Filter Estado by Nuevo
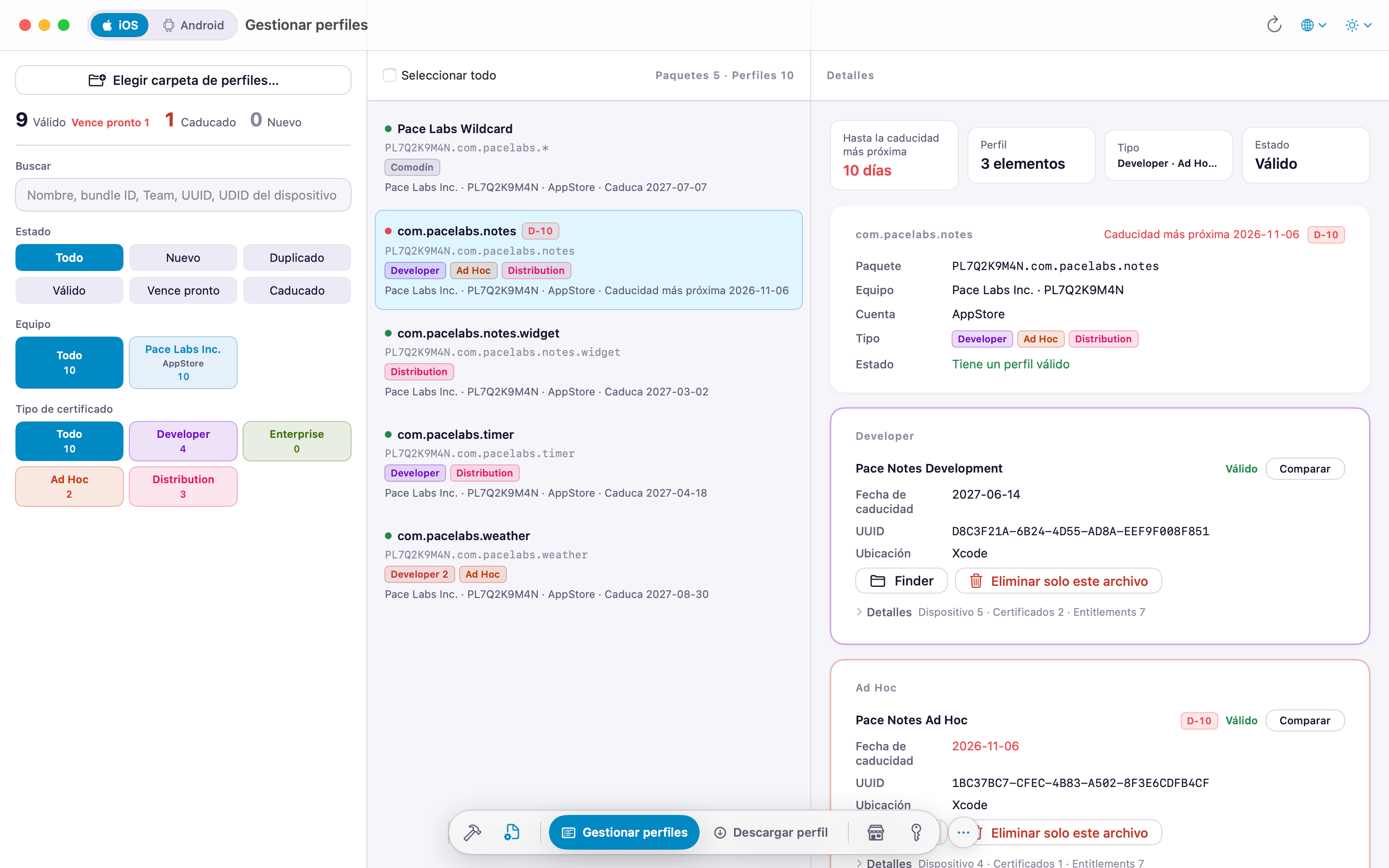Viewport: 1389px width, 868px height. point(183,258)
